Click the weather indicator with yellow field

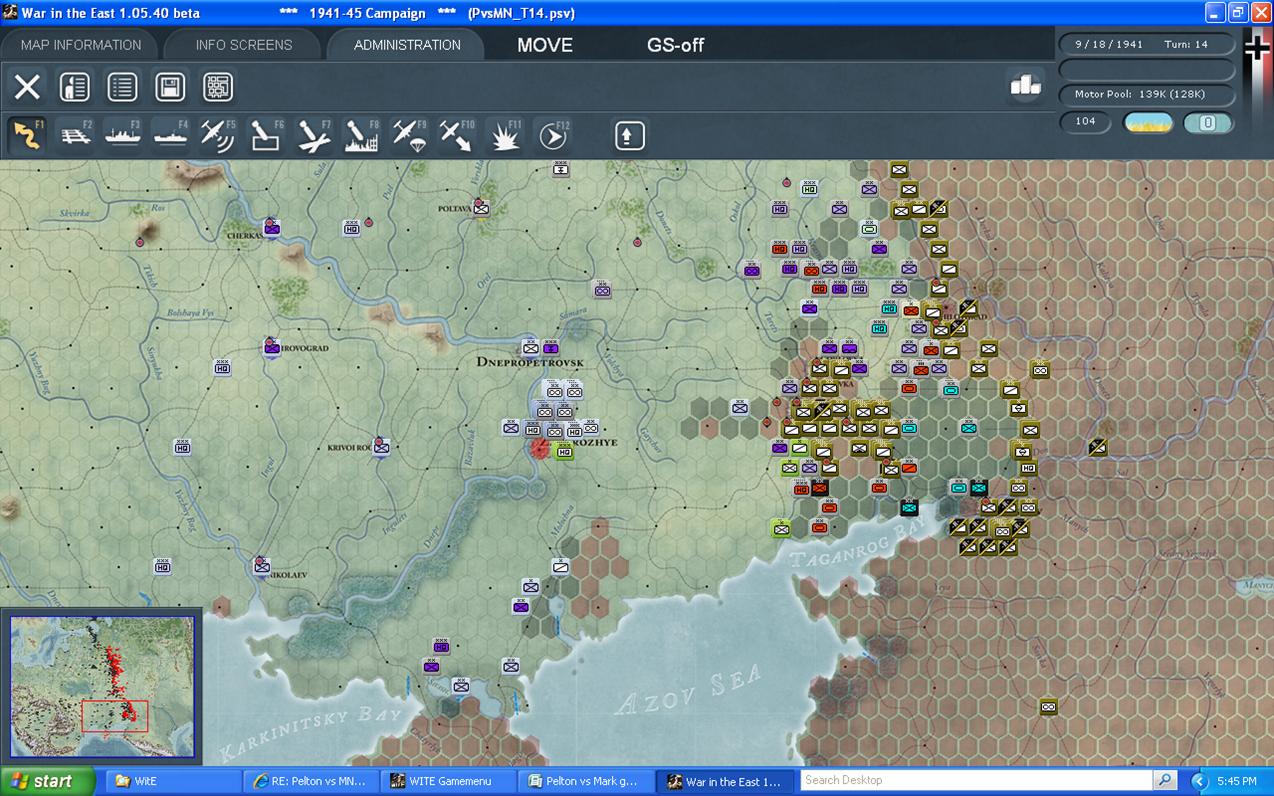click(x=1149, y=123)
